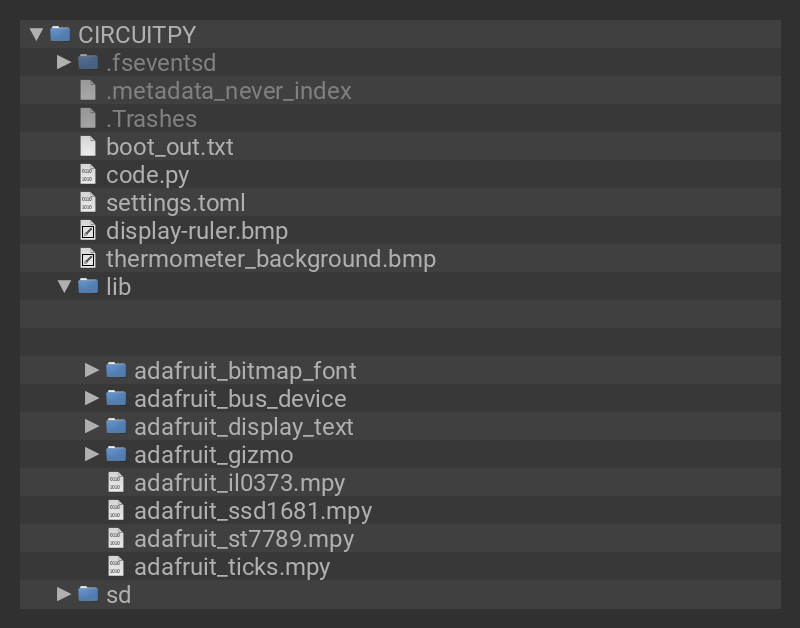Click the display-ruler.bmp image icon
The width and height of the screenshot is (800, 628).
tap(88, 231)
